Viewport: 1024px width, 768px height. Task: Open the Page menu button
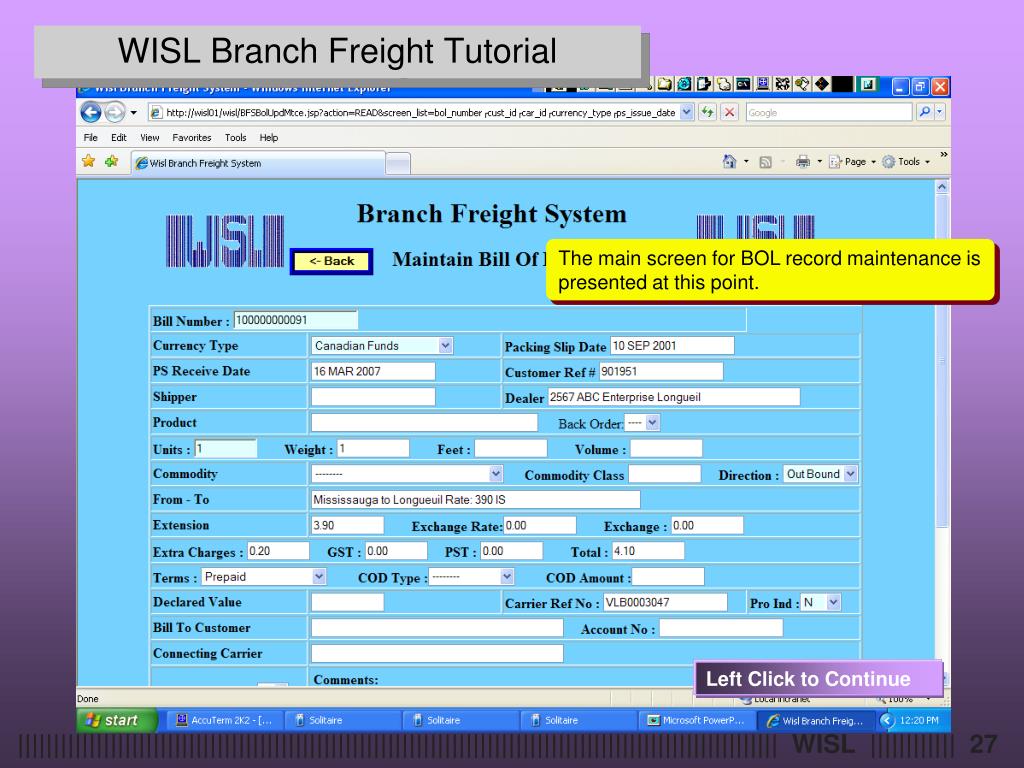tap(852, 161)
